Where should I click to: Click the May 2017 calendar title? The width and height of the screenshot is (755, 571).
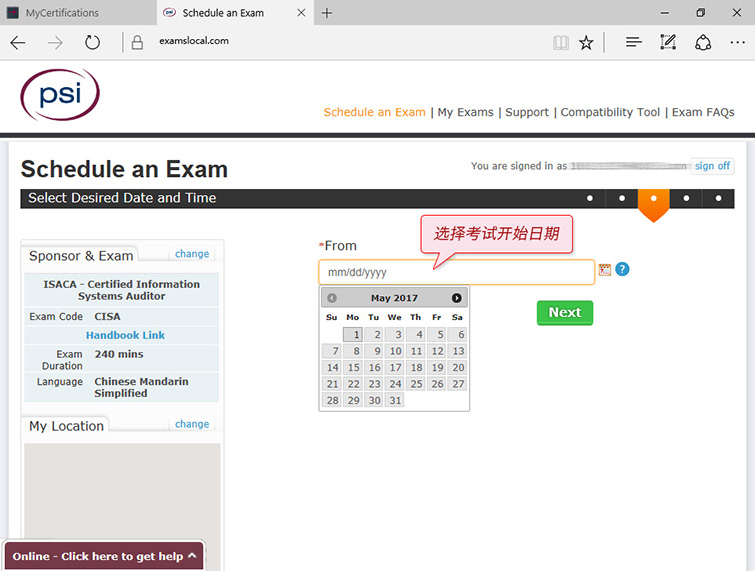pyautogui.click(x=394, y=298)
